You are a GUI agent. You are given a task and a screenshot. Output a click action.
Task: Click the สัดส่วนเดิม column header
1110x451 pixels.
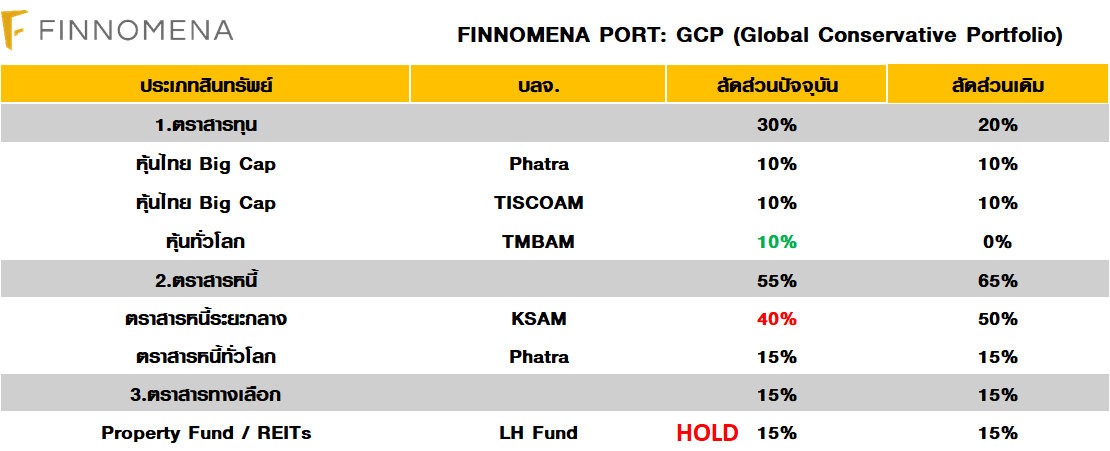point(997,85)
